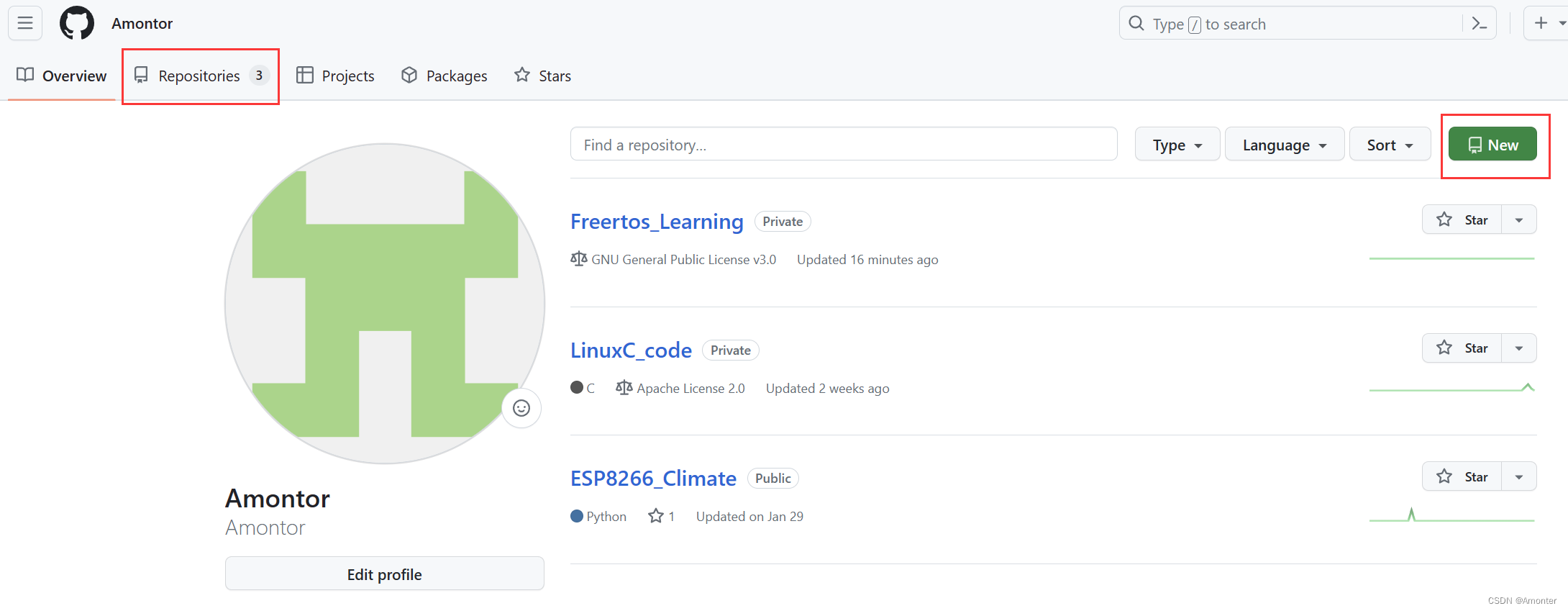Click the magnifier search icon
This screenshot has width=1568, height=611.
1136,24
